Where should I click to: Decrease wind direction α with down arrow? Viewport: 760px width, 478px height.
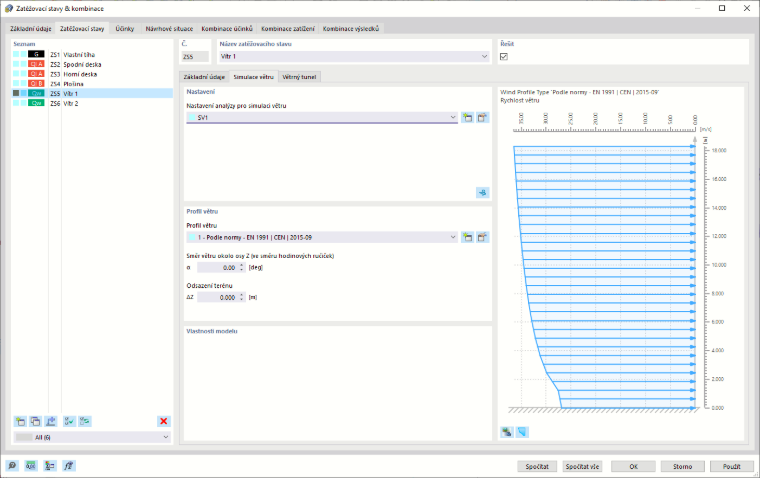pos(242,270)
